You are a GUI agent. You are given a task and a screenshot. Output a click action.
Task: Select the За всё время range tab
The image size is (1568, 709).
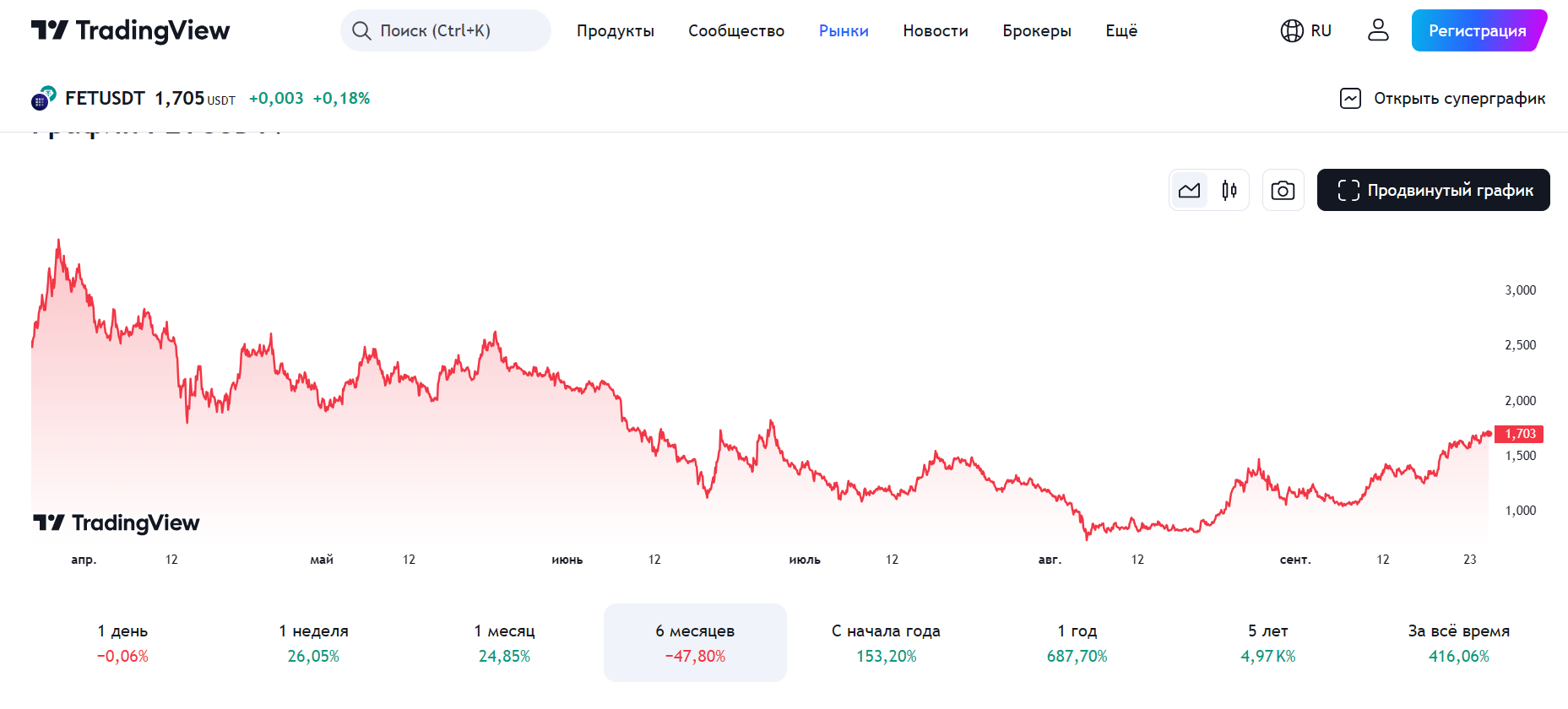pyautogui.click(x=1458, y=642)
